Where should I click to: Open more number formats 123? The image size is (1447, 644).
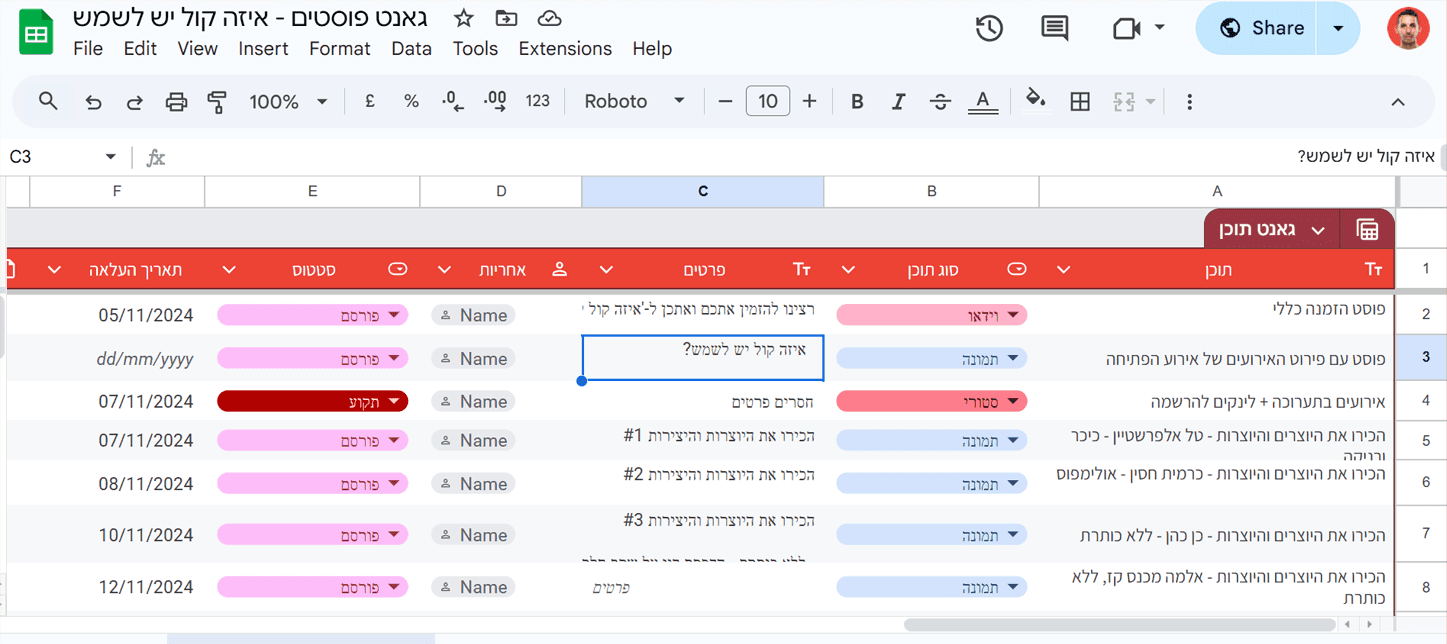[x=538, y=101]
